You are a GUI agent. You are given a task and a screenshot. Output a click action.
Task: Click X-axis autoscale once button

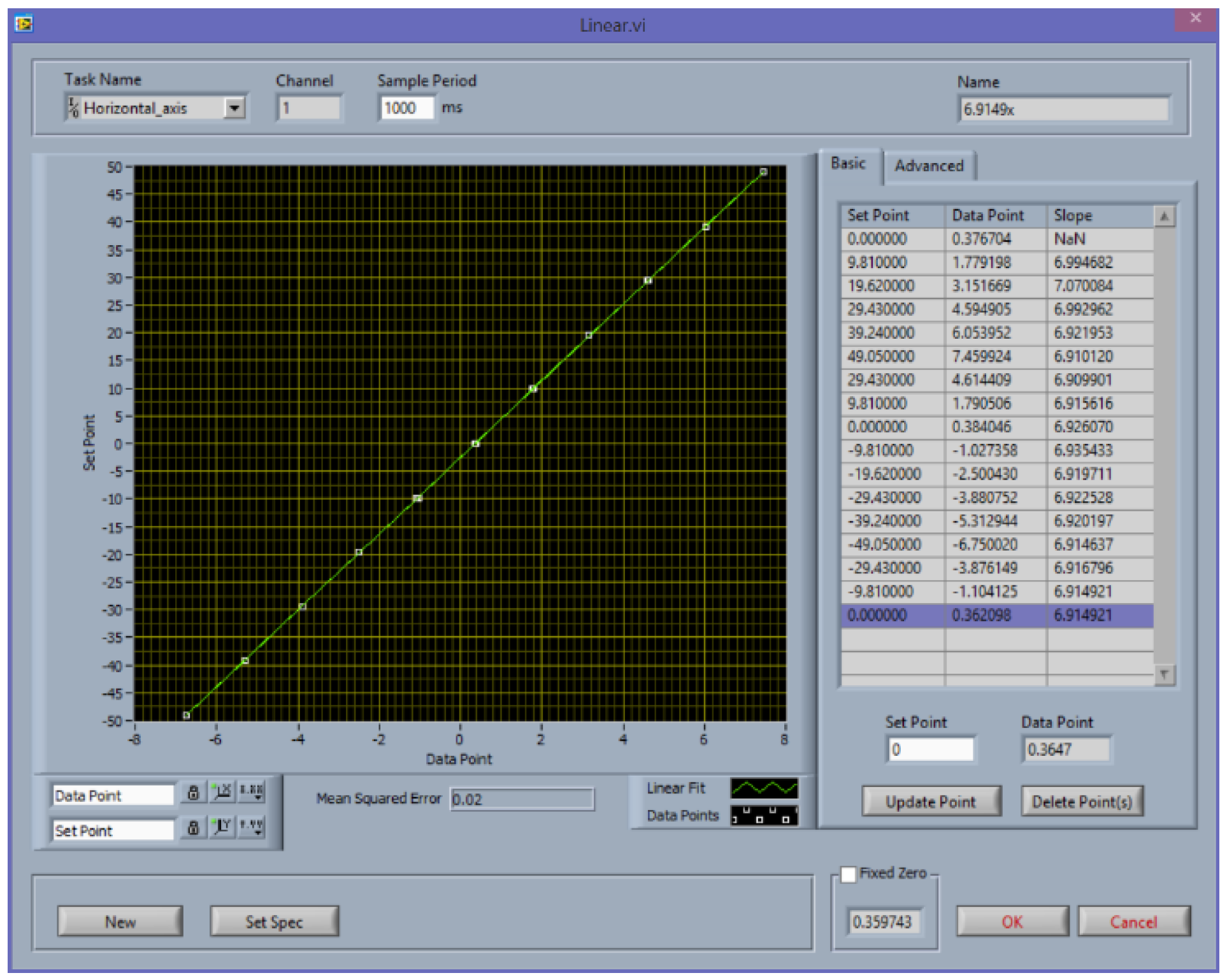222,793
